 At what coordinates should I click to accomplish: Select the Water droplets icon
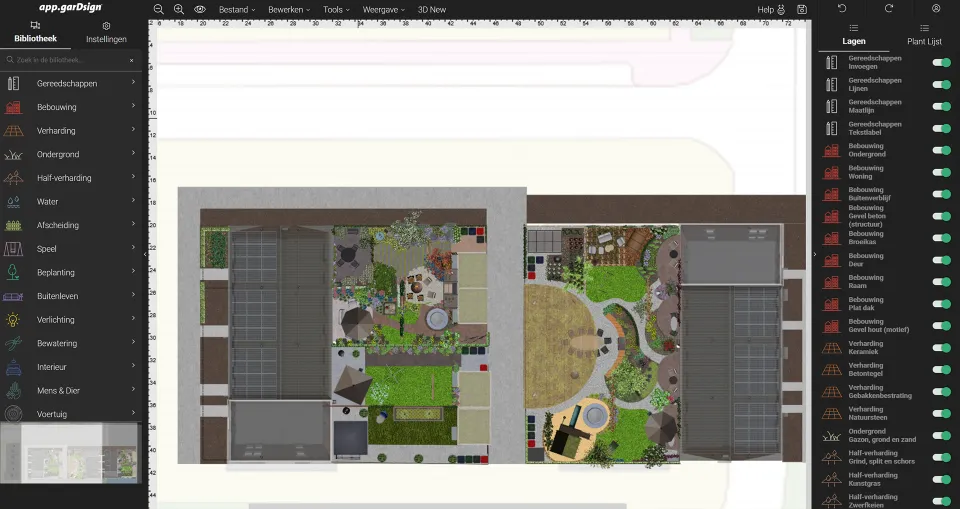tap(13, 202)
